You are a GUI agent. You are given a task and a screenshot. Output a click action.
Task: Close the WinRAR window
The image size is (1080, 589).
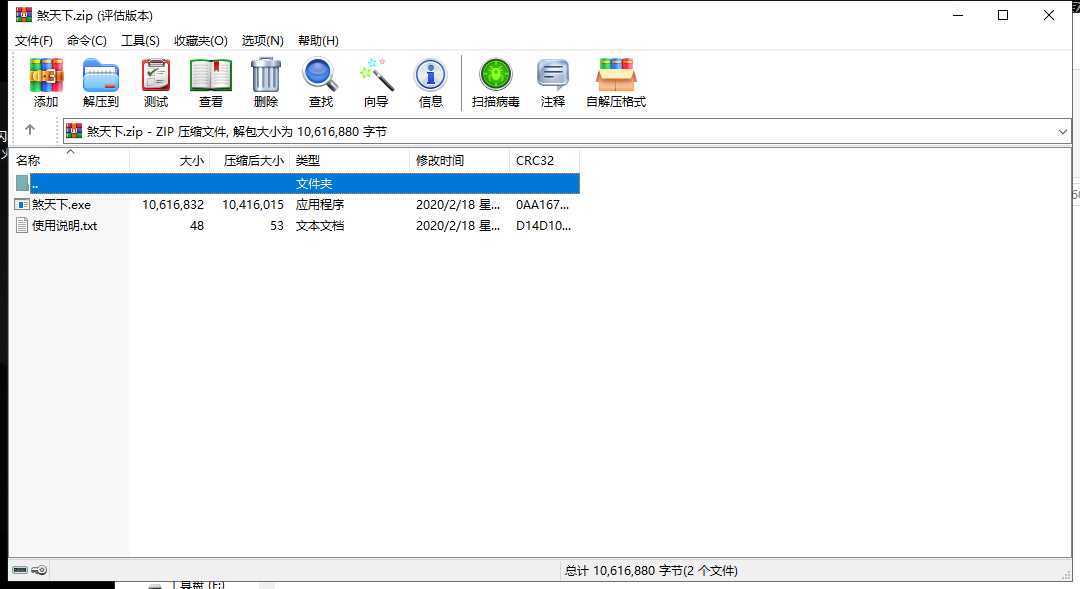point(1048,15)
